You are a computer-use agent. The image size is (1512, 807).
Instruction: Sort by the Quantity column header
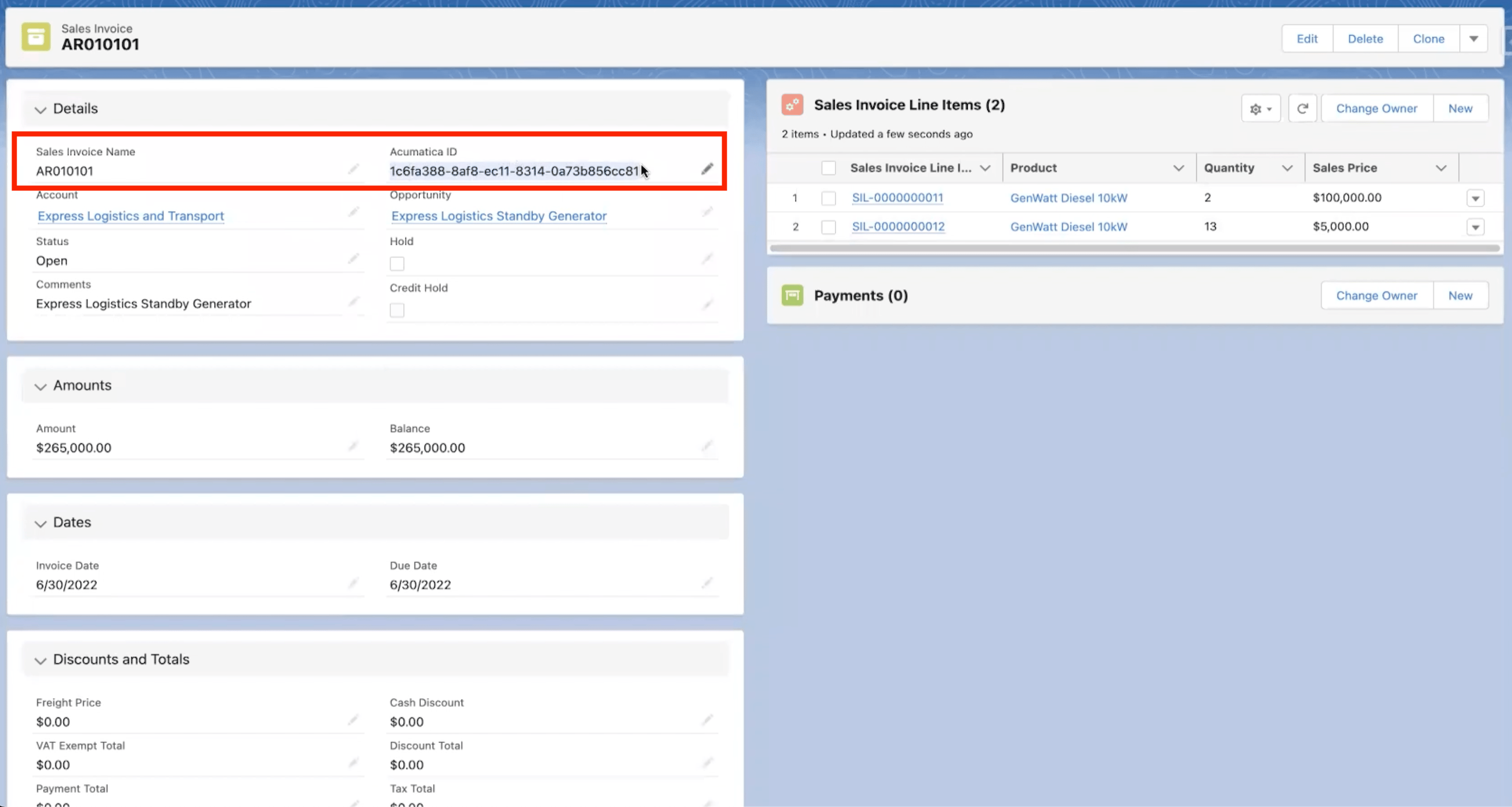[x=1229, y=168]
